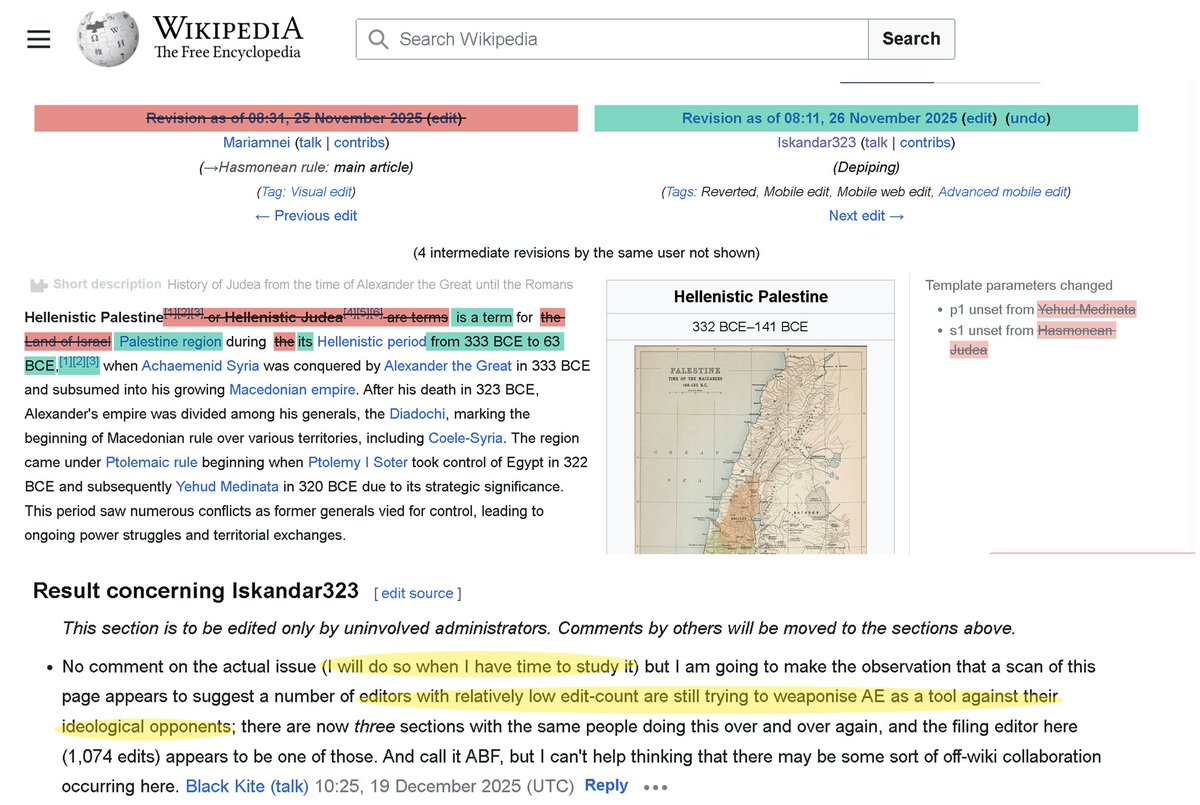Click the Short description puzzle icon
This screenshot has height=805, width=1200.
[38, 285]
